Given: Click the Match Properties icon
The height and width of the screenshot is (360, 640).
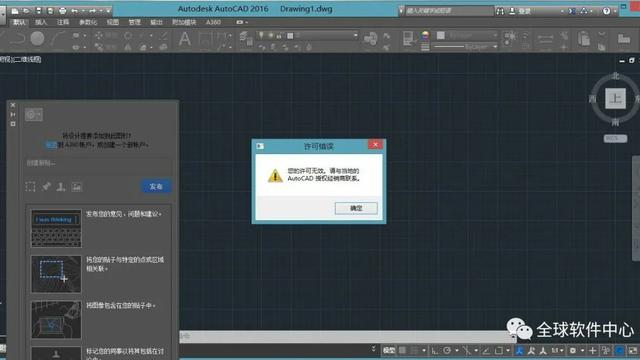Looking at the screenshot, I should point(408,38).
